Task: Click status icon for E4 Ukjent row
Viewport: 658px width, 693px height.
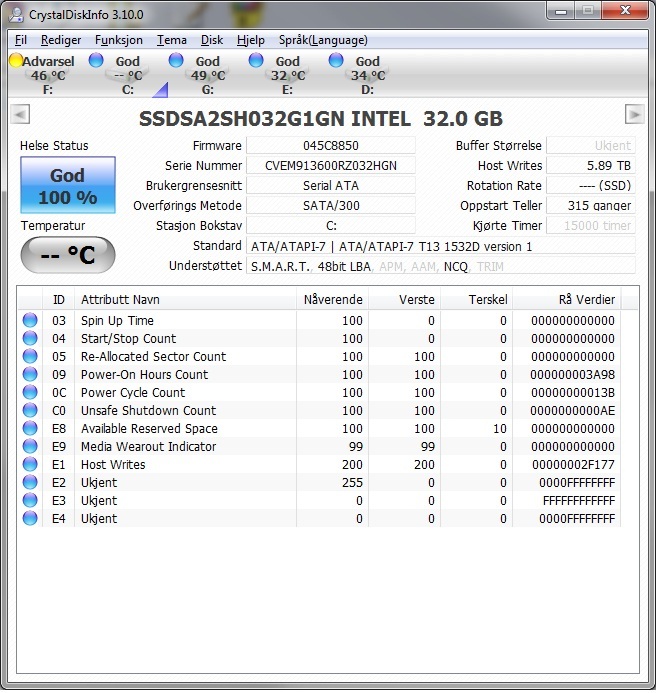Action: click(30, 518)
